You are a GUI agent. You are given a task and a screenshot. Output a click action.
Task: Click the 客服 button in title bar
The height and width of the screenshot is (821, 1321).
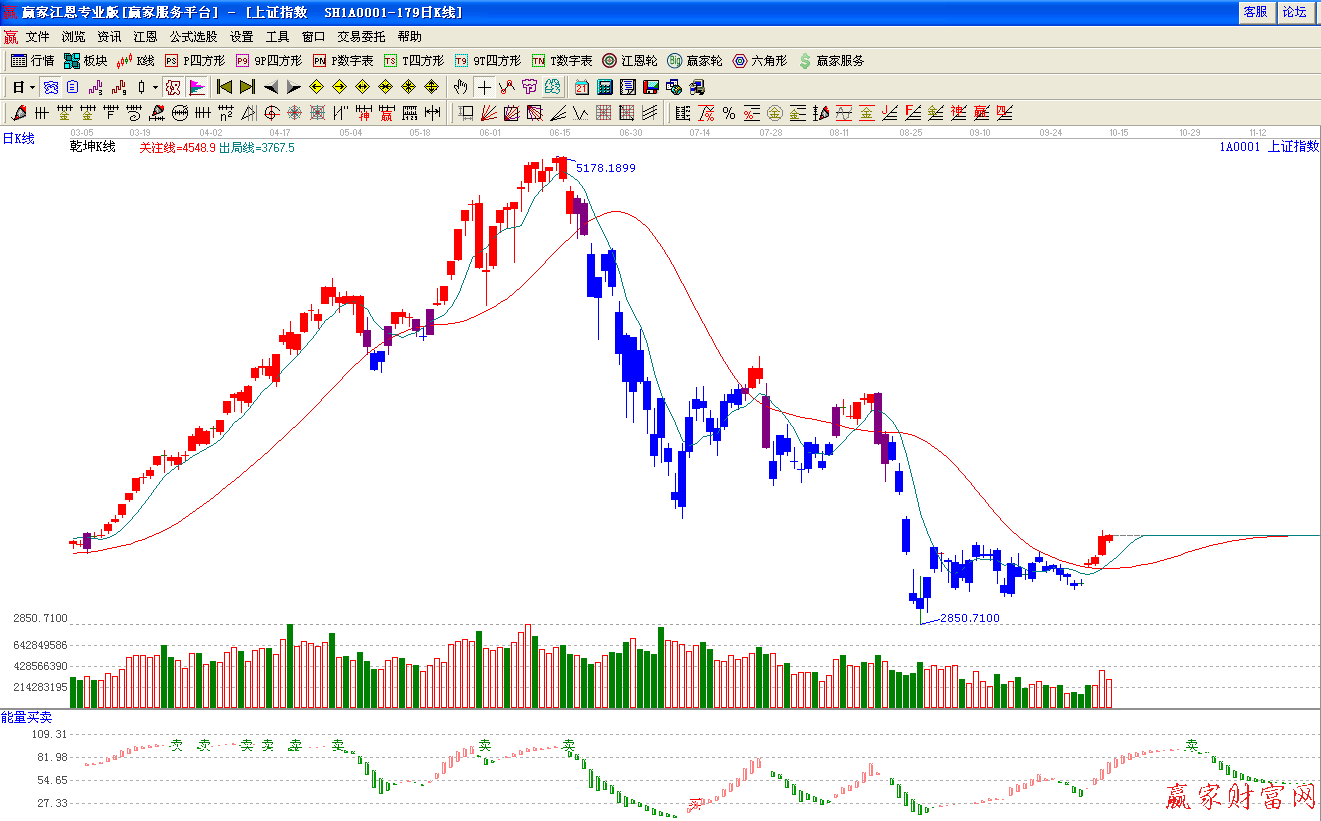point(1255,12)
